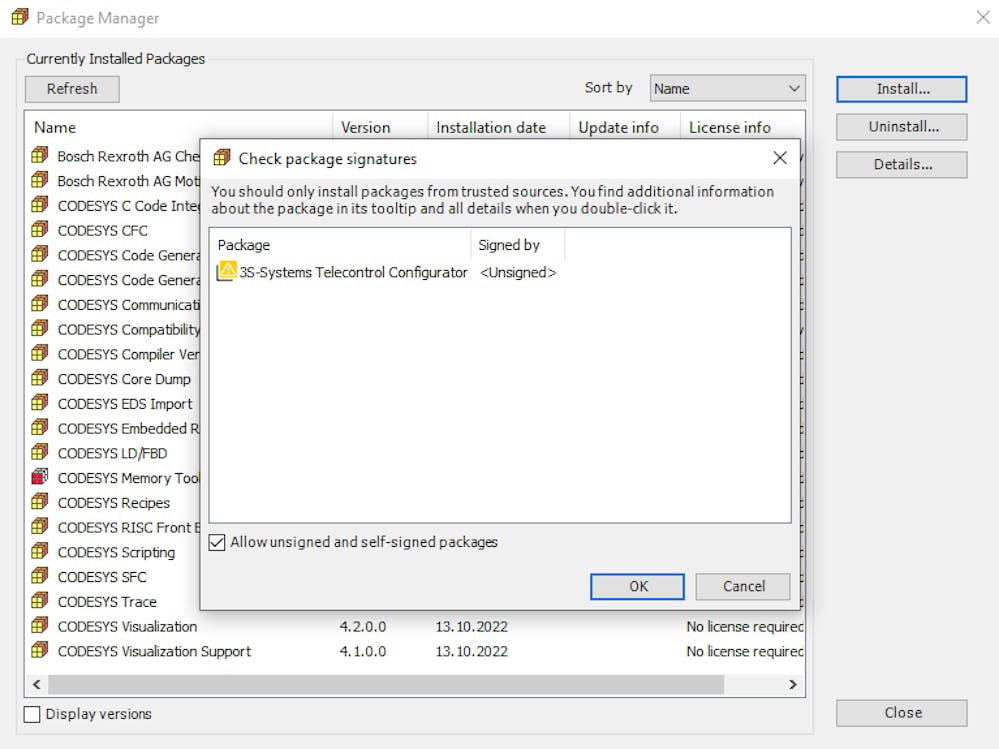This screenshot has height=749, width=999.
Task: Click version 4.2.0.0 of CODESYS Visualization
Action: (363, 627)
